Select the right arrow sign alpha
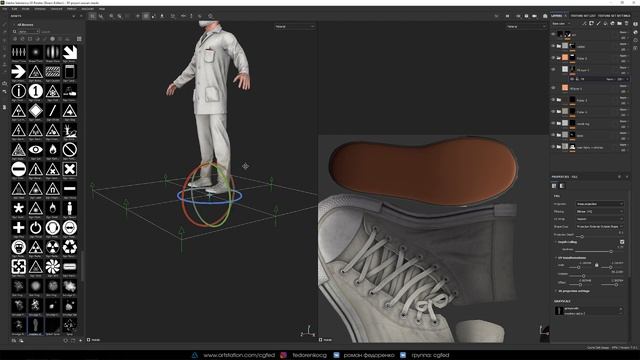 point(18,72)
